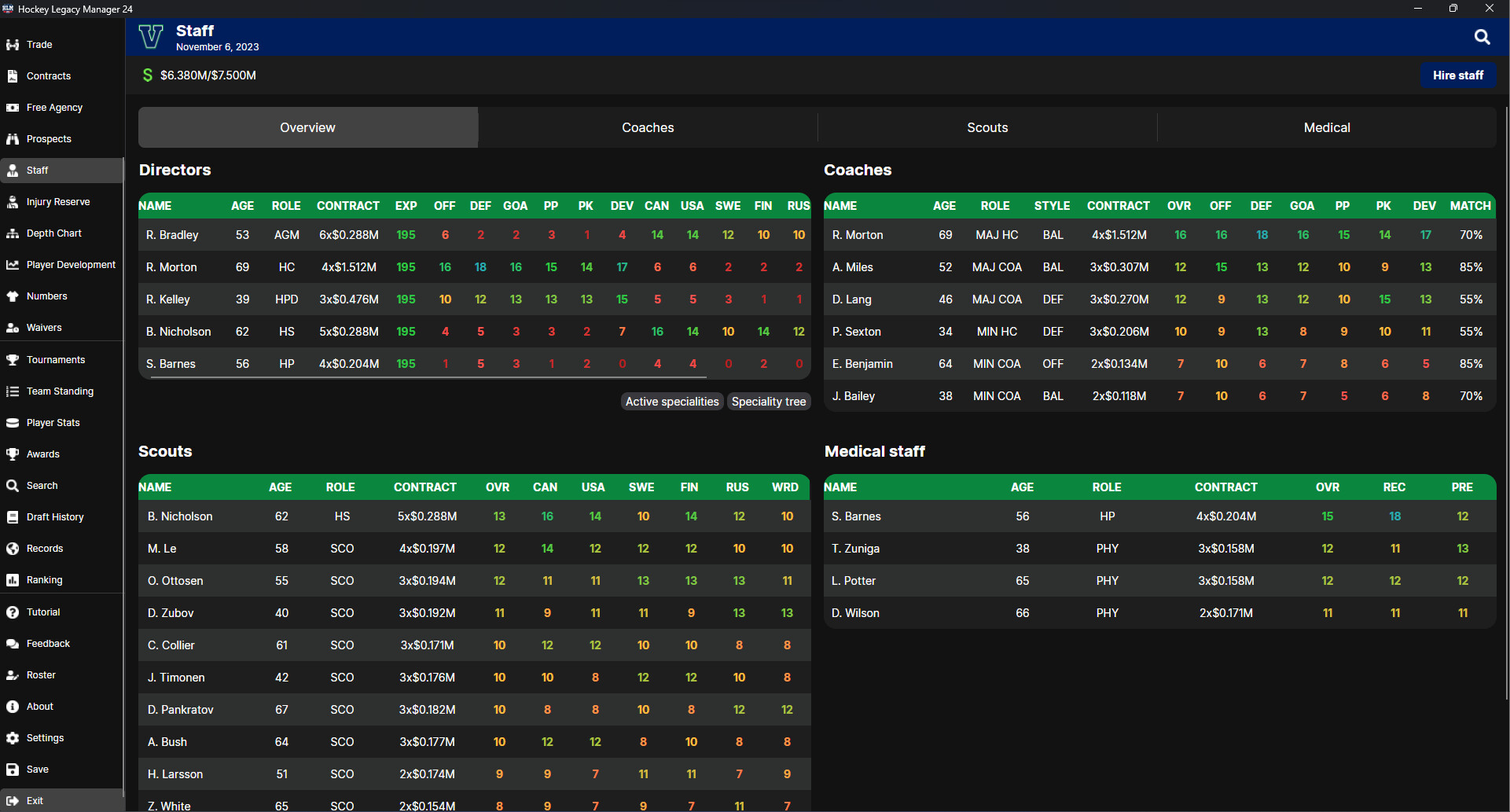Open the Medical tab
The width and height of the screenshot is (1510, 812).
click(x=1327, y=127)
